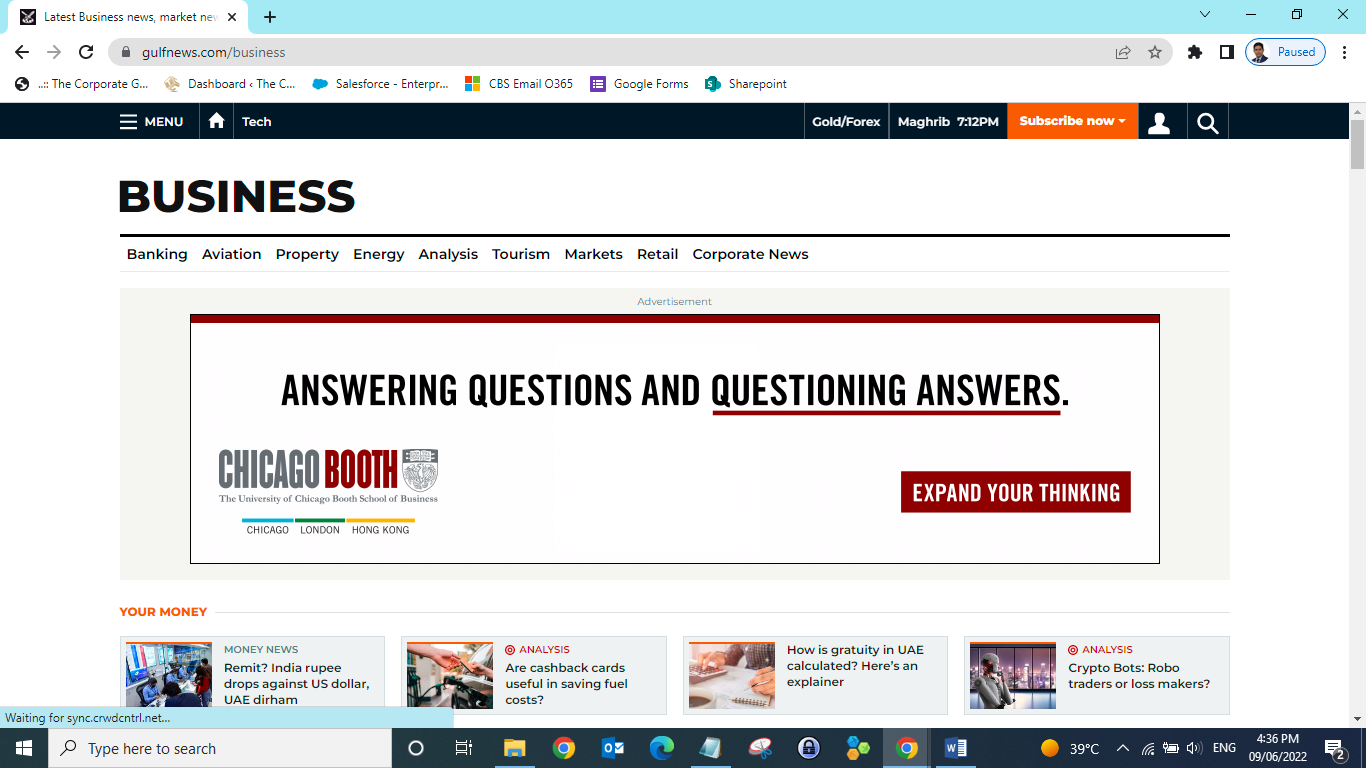Image resolution: width=1366 pixels, height=768 pixels.
Task: Click the user account profile icon
Action: pyautogui.click(x=1159, y=122)
